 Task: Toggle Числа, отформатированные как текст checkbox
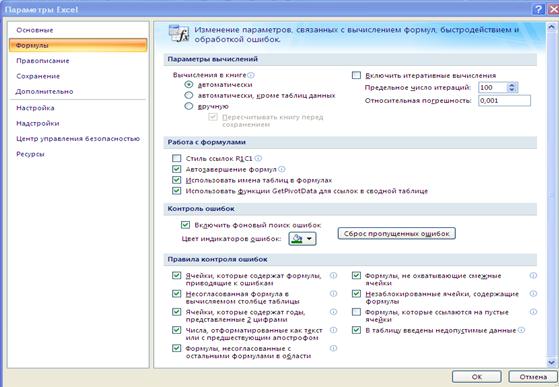coord(176,330)
